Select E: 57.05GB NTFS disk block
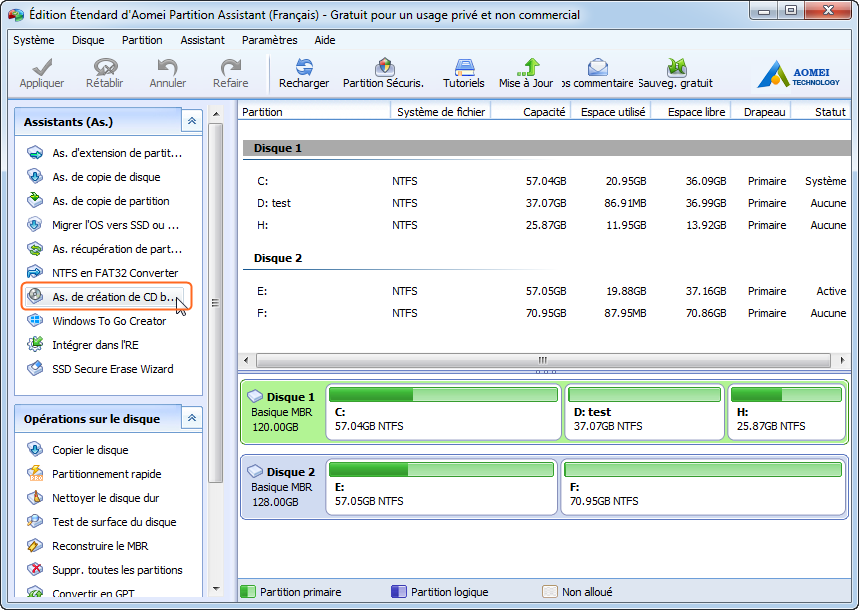Screen dimensions: 859x610 [x=442, y=487]
